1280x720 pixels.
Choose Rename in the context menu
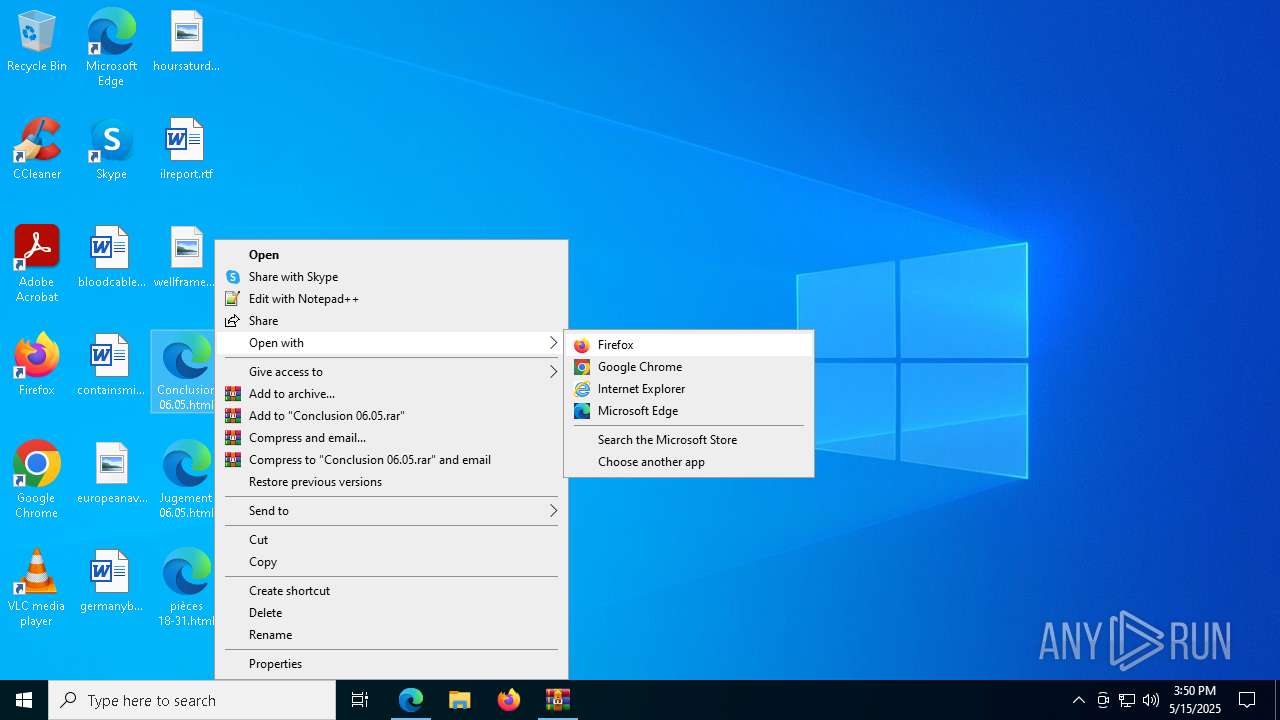pyautogui.click(x=391, y=635)
